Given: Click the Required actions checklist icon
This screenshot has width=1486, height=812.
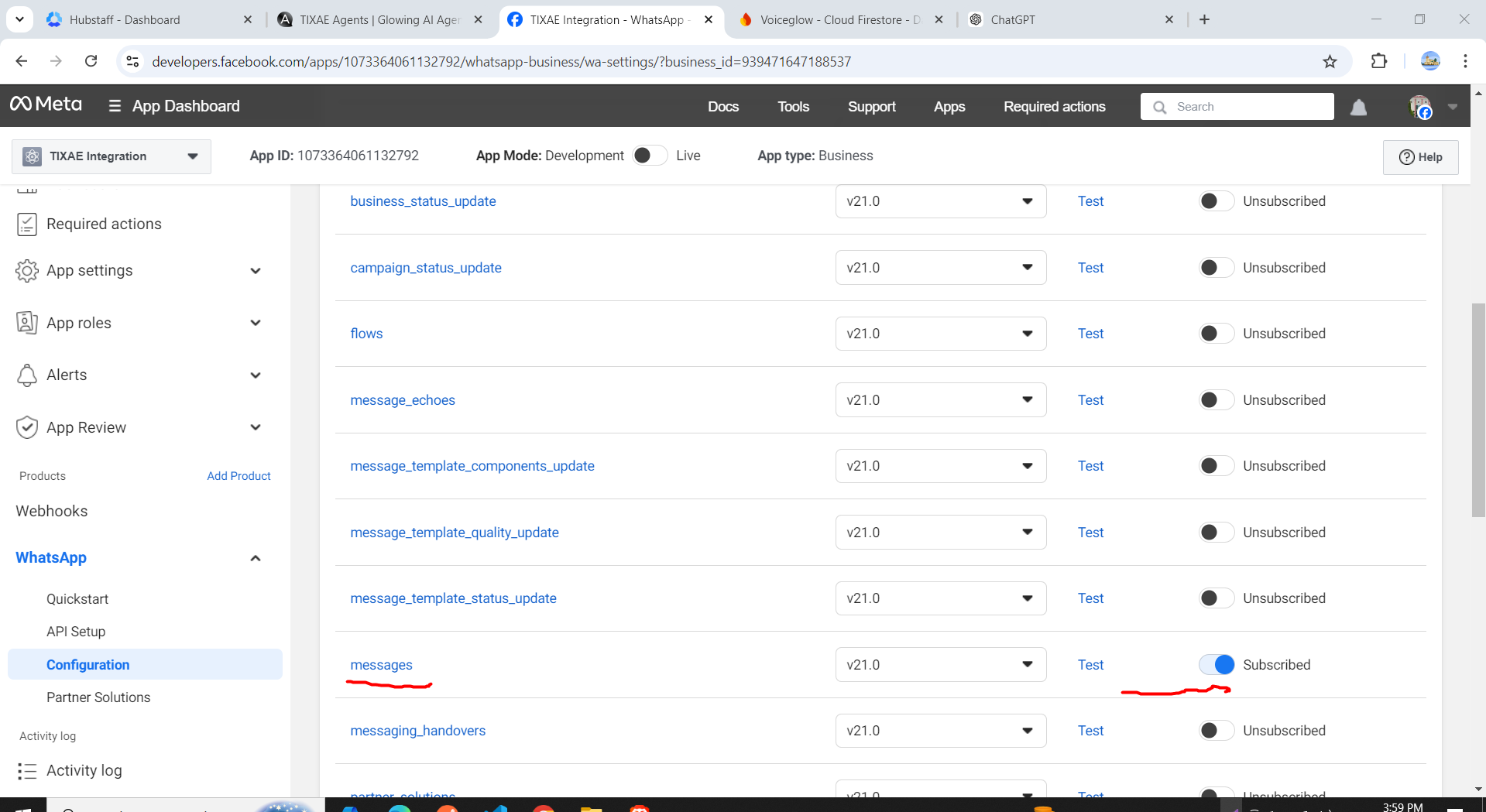Looking at the screenshot, I should 26,224.
